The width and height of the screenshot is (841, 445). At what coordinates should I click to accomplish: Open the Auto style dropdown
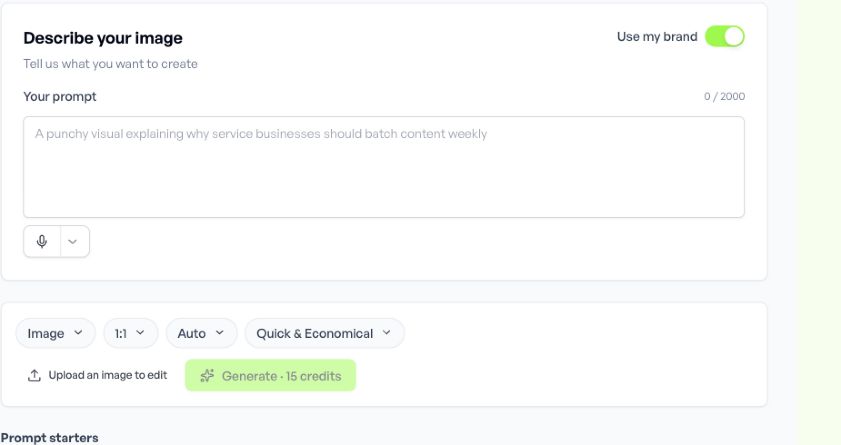(x=201, y=333)
